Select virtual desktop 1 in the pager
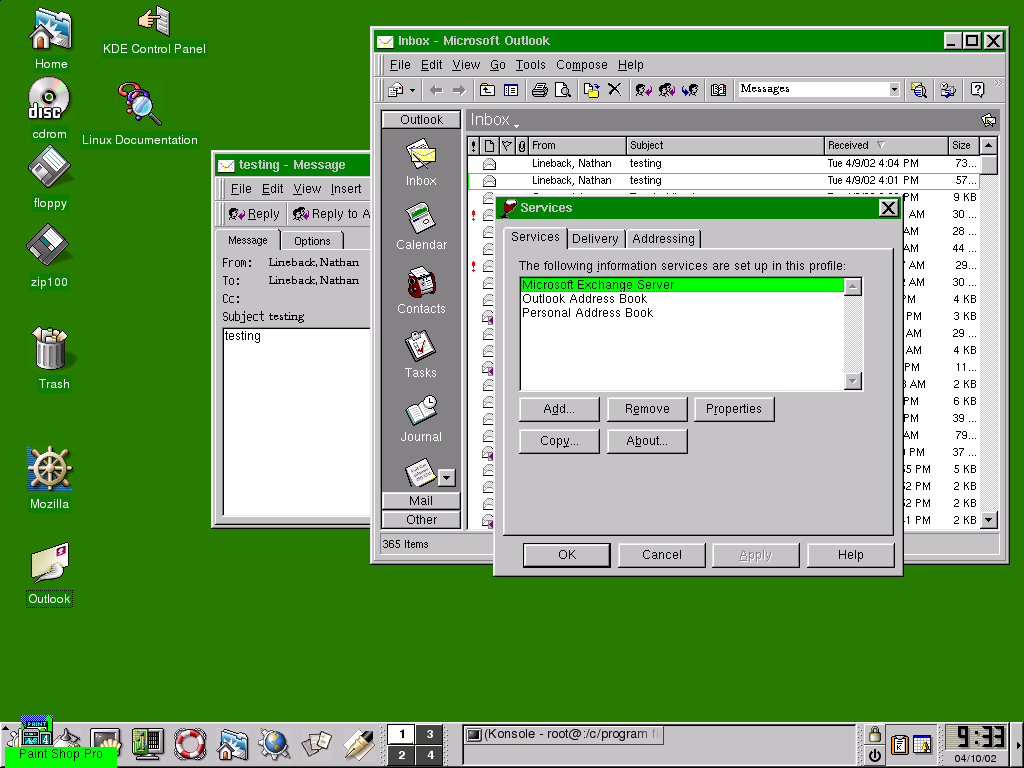1024x768 pixels. coord(402,734)
